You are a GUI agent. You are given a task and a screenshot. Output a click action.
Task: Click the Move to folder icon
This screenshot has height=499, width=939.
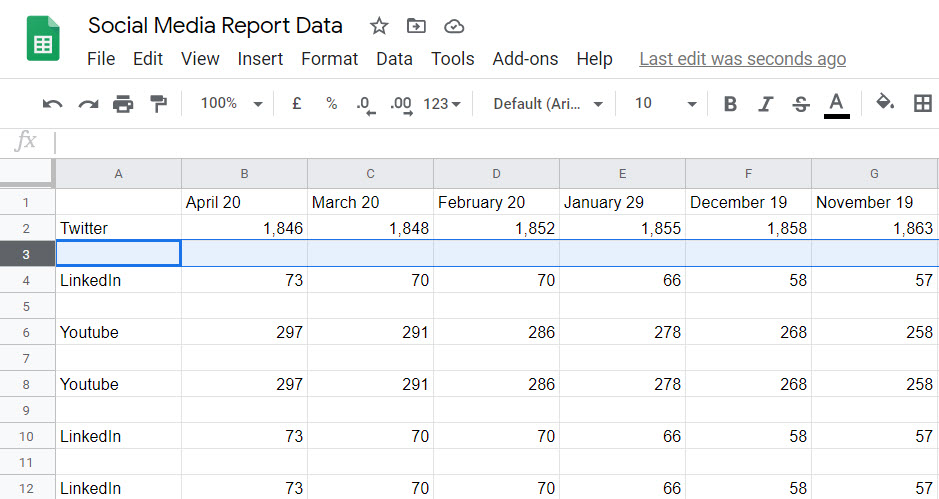click(416, 26)
